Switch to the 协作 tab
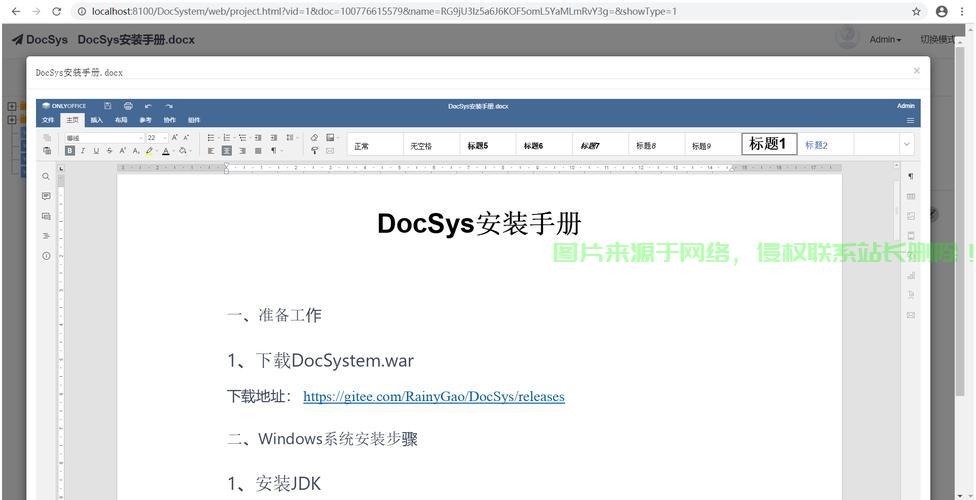The height and width of the screenshot is (500, 976). [169, 120]
